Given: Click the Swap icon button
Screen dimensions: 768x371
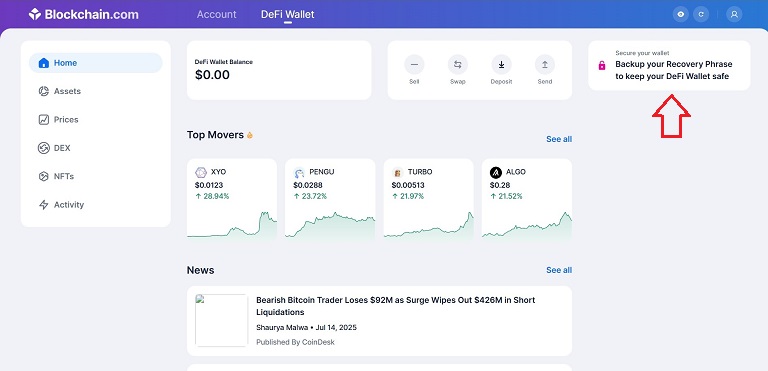Looking at the screenshot, I should tap(457, 65).
